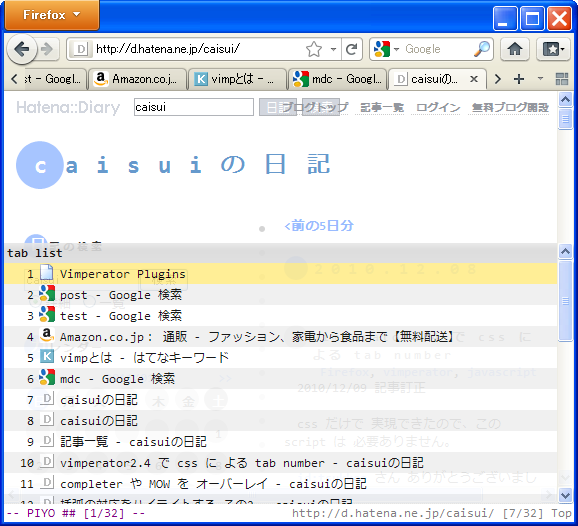Click the caisui search input field
The width and height of the screenshot is (578, 526).
tap(194, 107)
